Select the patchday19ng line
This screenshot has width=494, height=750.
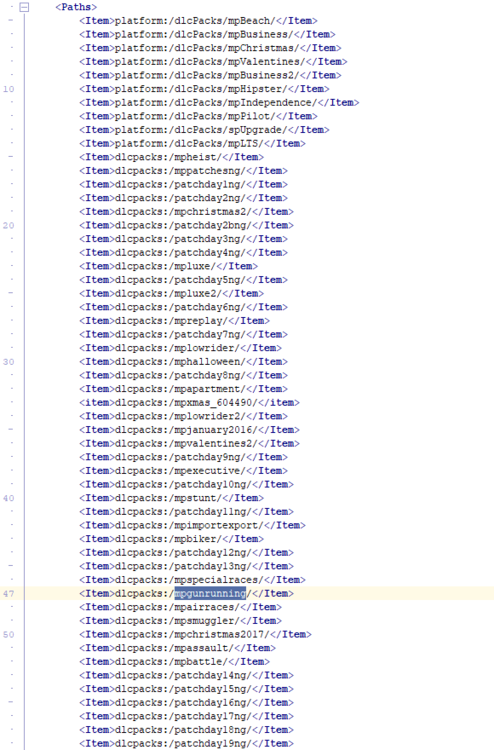coord(187,743)
